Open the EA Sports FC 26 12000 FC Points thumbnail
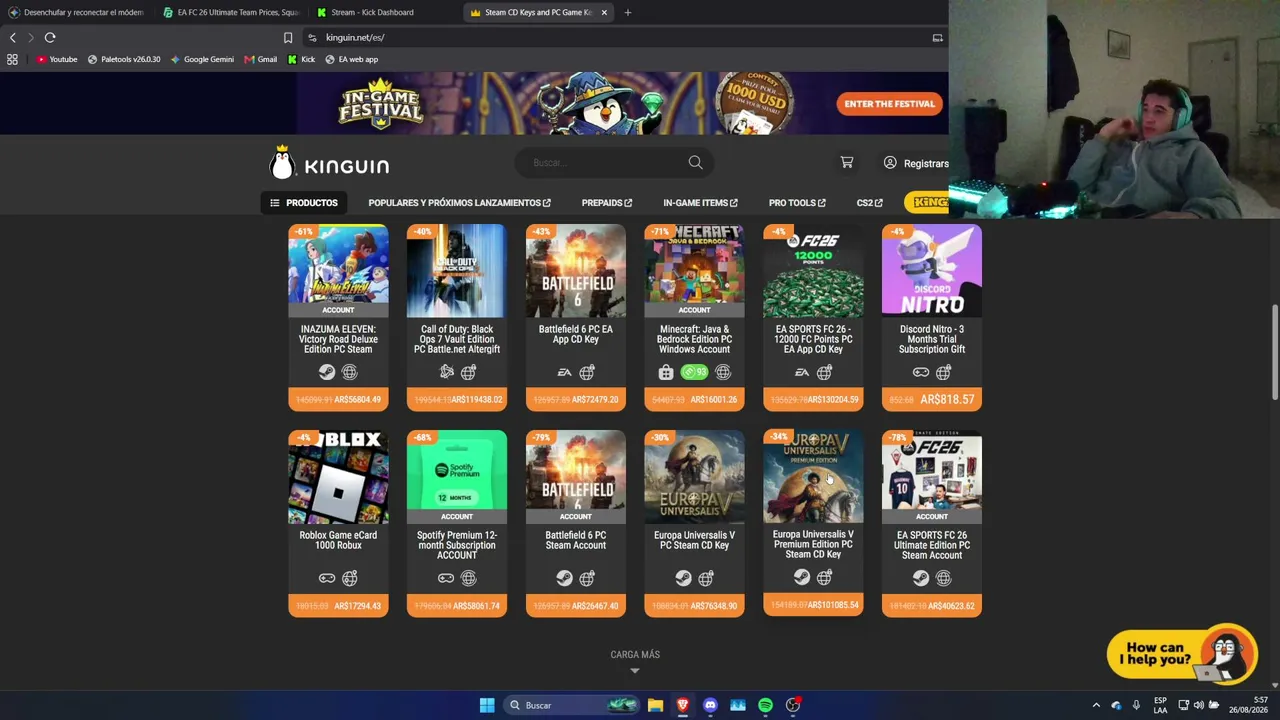 [813, 271]
